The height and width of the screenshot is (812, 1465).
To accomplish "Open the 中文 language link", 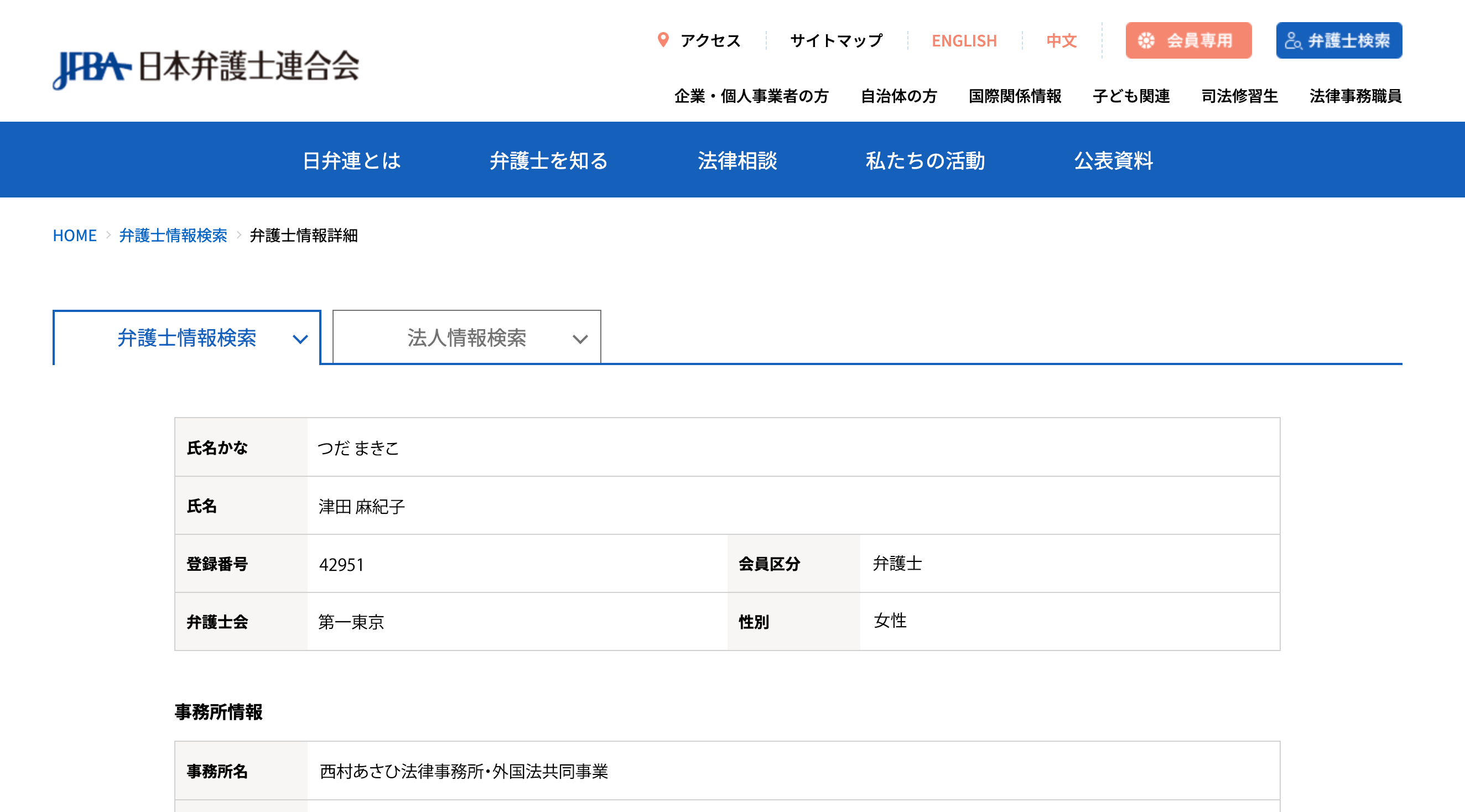I will pyautogui.click(x=1061, y=40).
